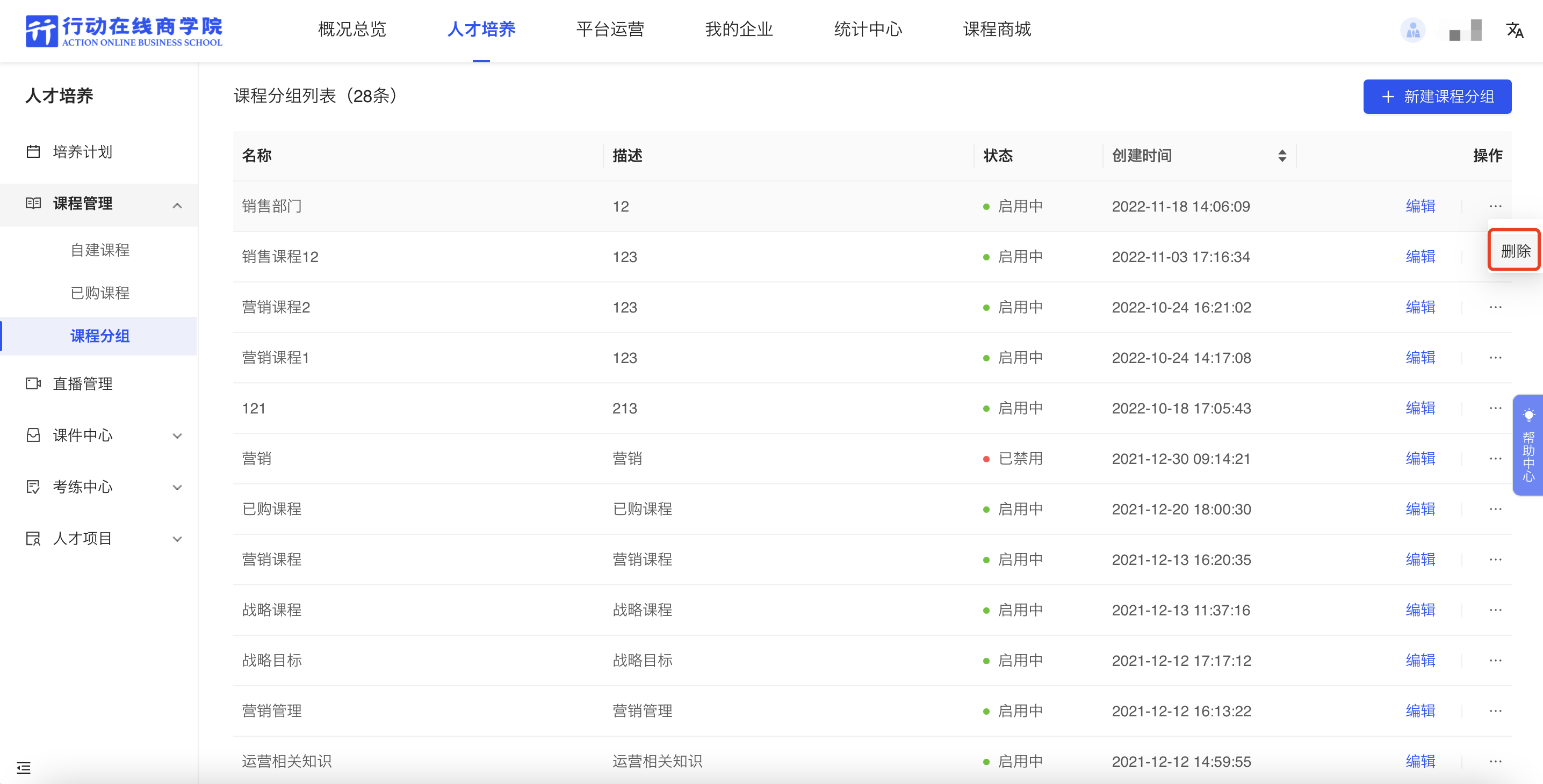
Task: Open more actions for 销售部门 row
Action: [1495, 206]
